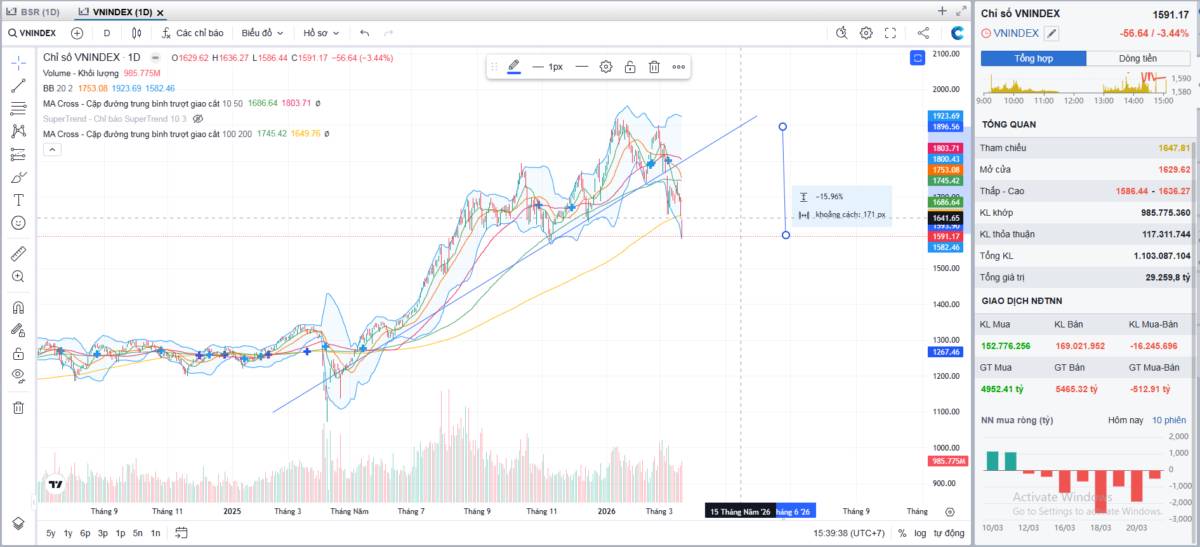The height and width of the screenshot is (547, 1200).
Task: Open candlestick chart style selector
Action: [137, 33]
